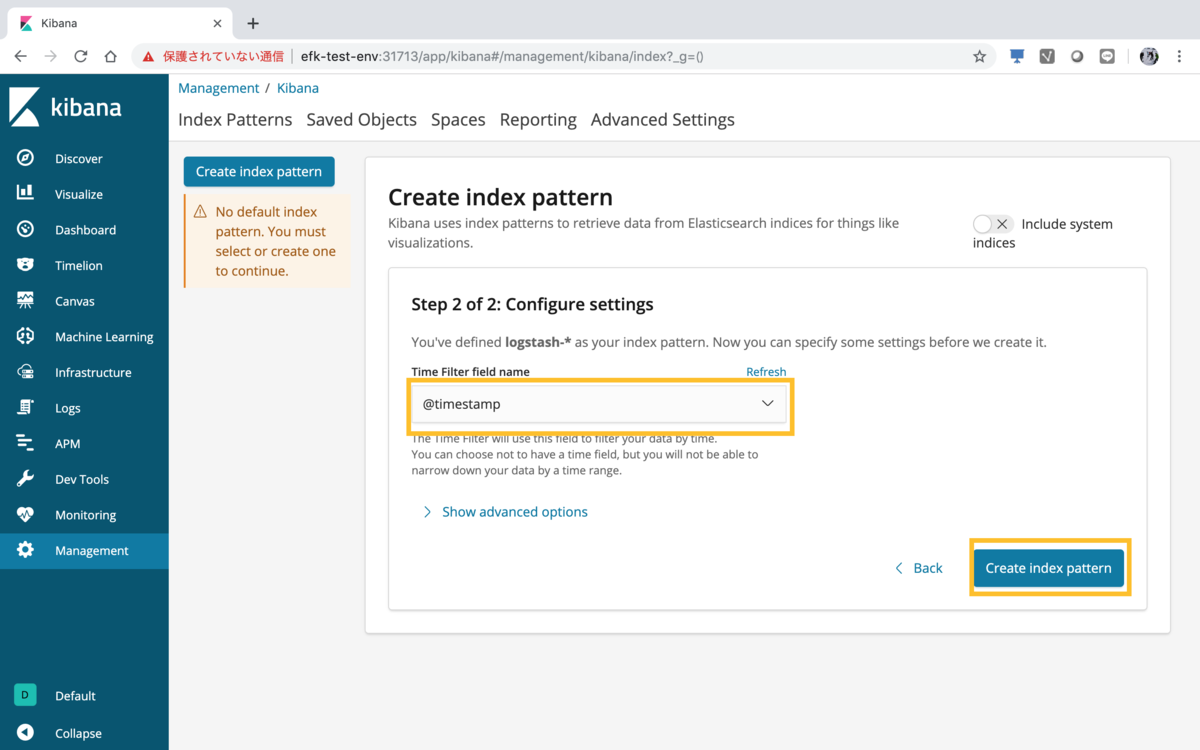Click the browser back arrow
The height and width of the screenshot is (750, 1200).
[x=21, y=57]
